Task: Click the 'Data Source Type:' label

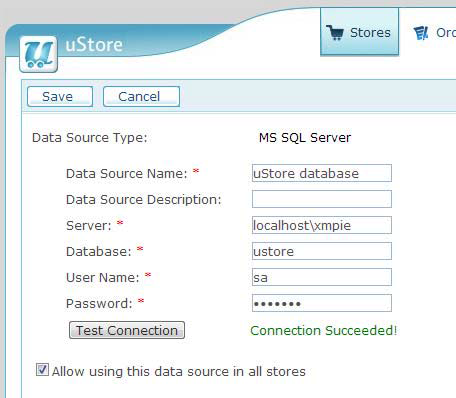Action: (x=89, y=138)
